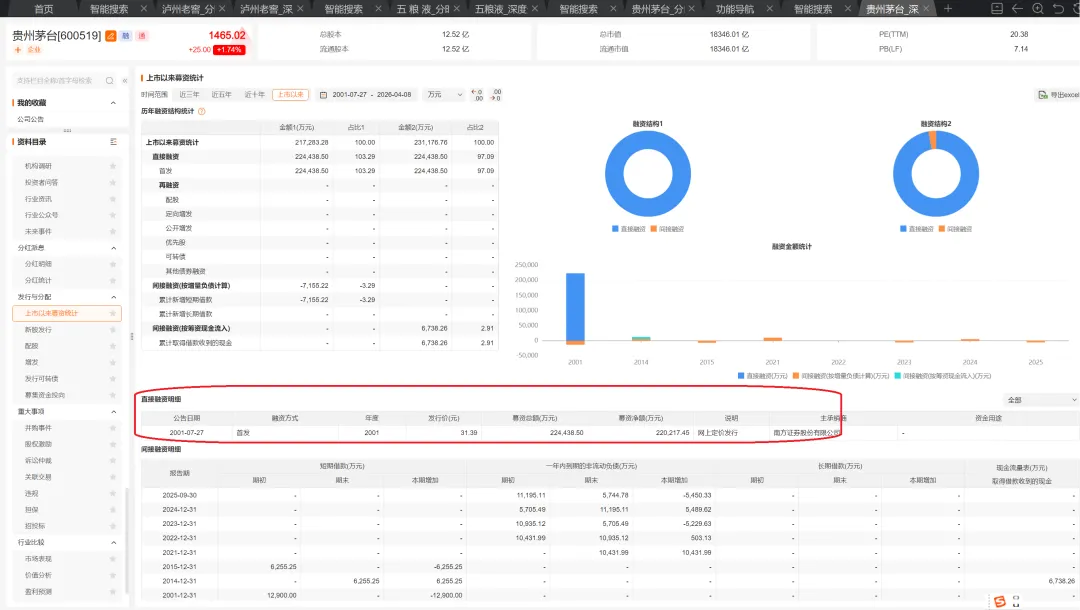Switch to the 五粮液_深度 tab

pos(501,9)
